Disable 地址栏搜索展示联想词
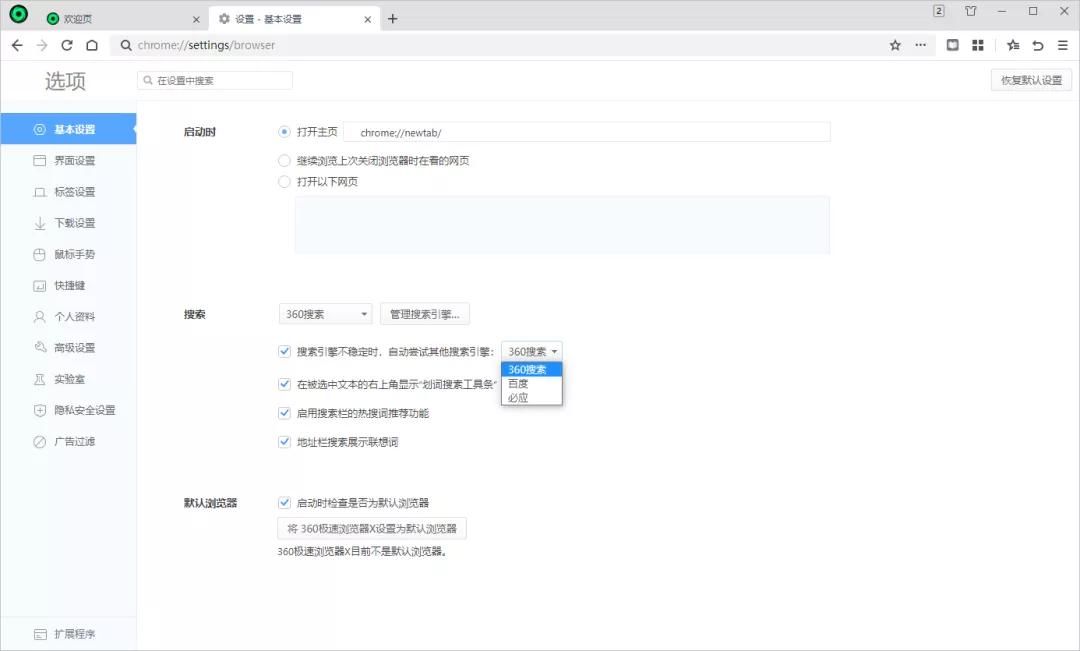 pos(285,441)
